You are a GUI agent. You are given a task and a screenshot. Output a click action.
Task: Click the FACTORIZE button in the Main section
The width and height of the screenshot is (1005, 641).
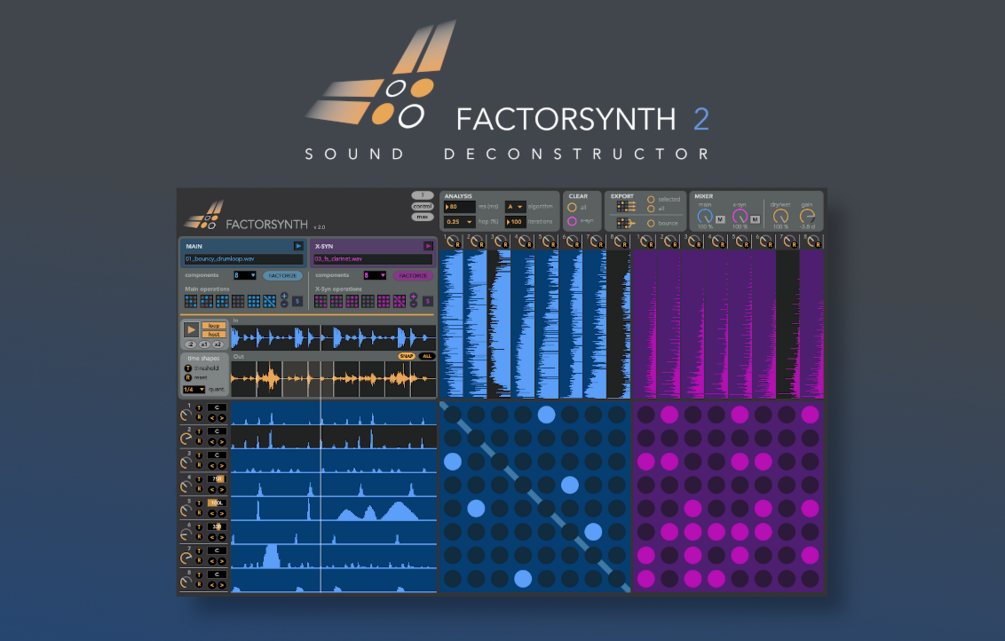coord(283,276)
